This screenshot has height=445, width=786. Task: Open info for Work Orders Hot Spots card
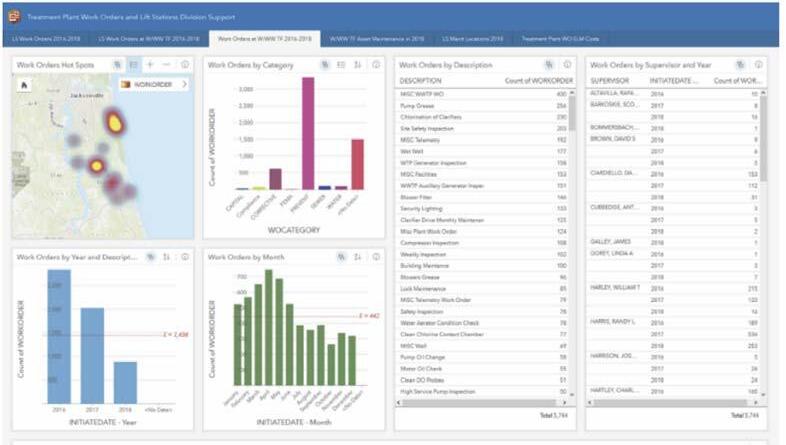coord(185,65)
